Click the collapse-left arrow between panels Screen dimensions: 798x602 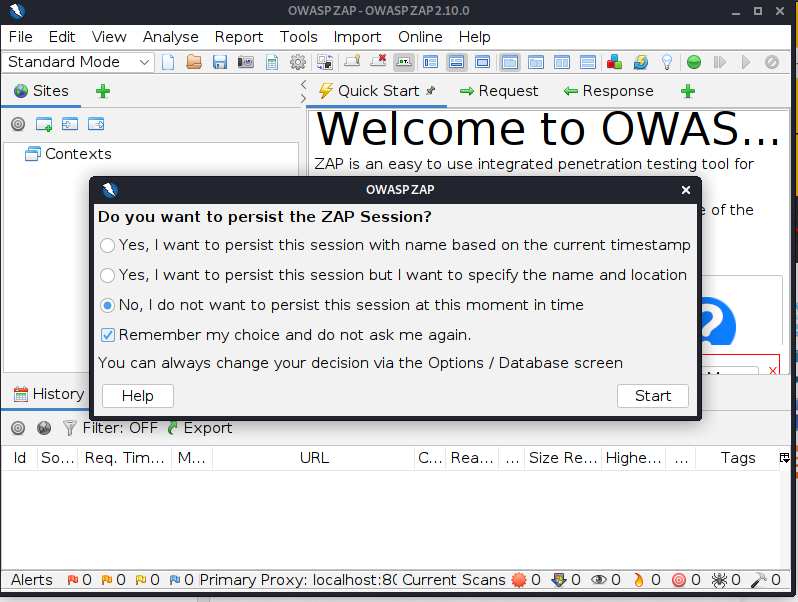point(303,84)
